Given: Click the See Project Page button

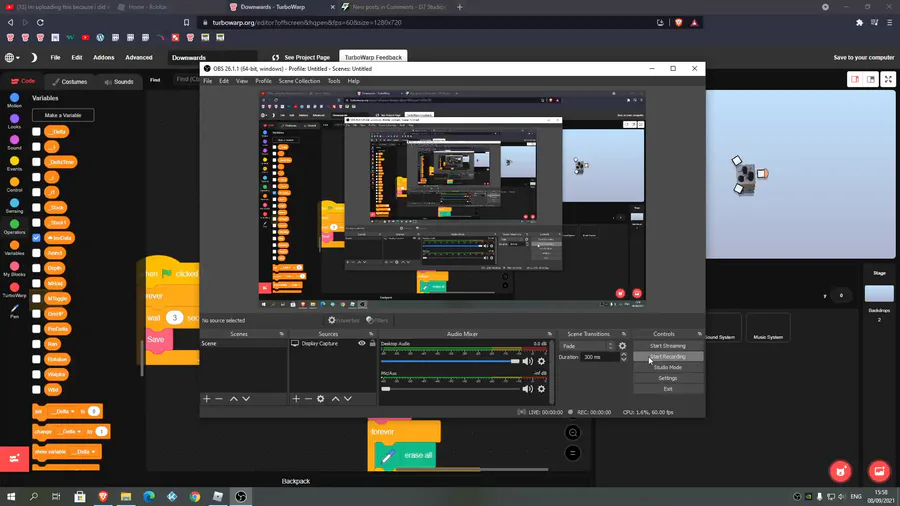Looking at the screenshot, I should click(302, 57).
